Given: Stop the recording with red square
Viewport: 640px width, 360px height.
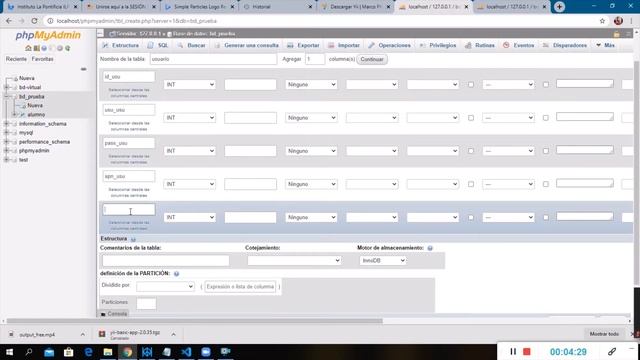Looking at the screenshot, I should (x=527, y=351).
